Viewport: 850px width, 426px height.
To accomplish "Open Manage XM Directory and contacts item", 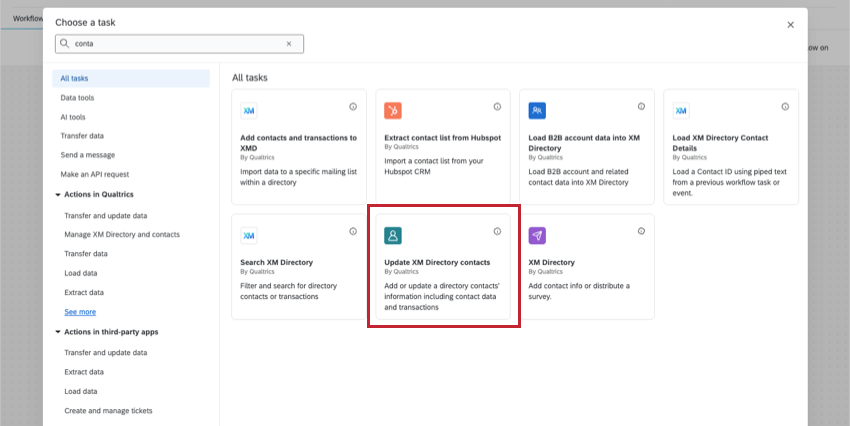I will (x=122, y=235).
